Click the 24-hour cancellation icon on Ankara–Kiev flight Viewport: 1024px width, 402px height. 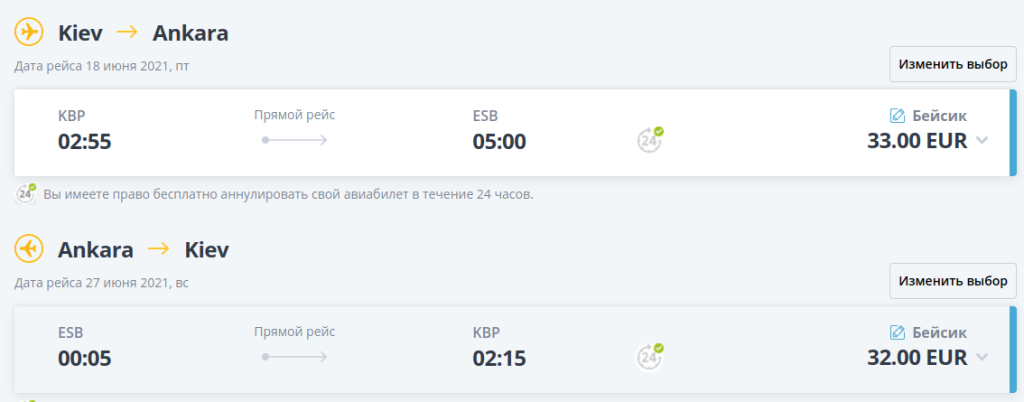[650, 356]
